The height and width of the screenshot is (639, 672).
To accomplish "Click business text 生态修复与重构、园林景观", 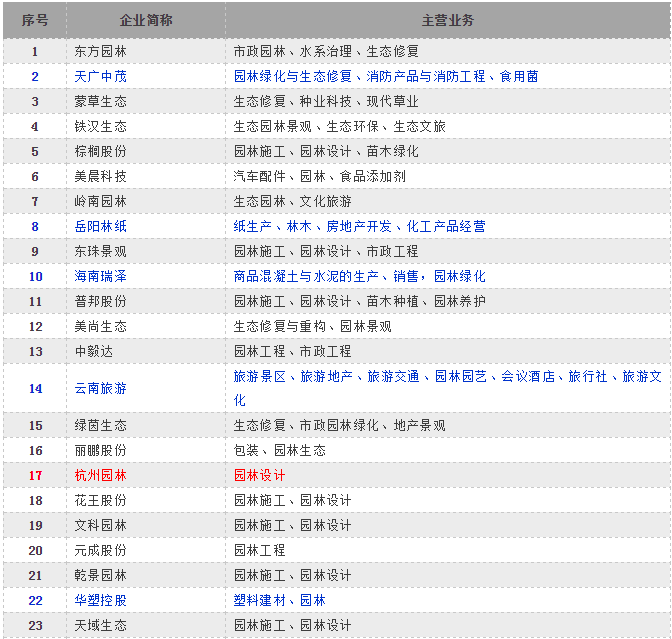I will tap(312, 326).
